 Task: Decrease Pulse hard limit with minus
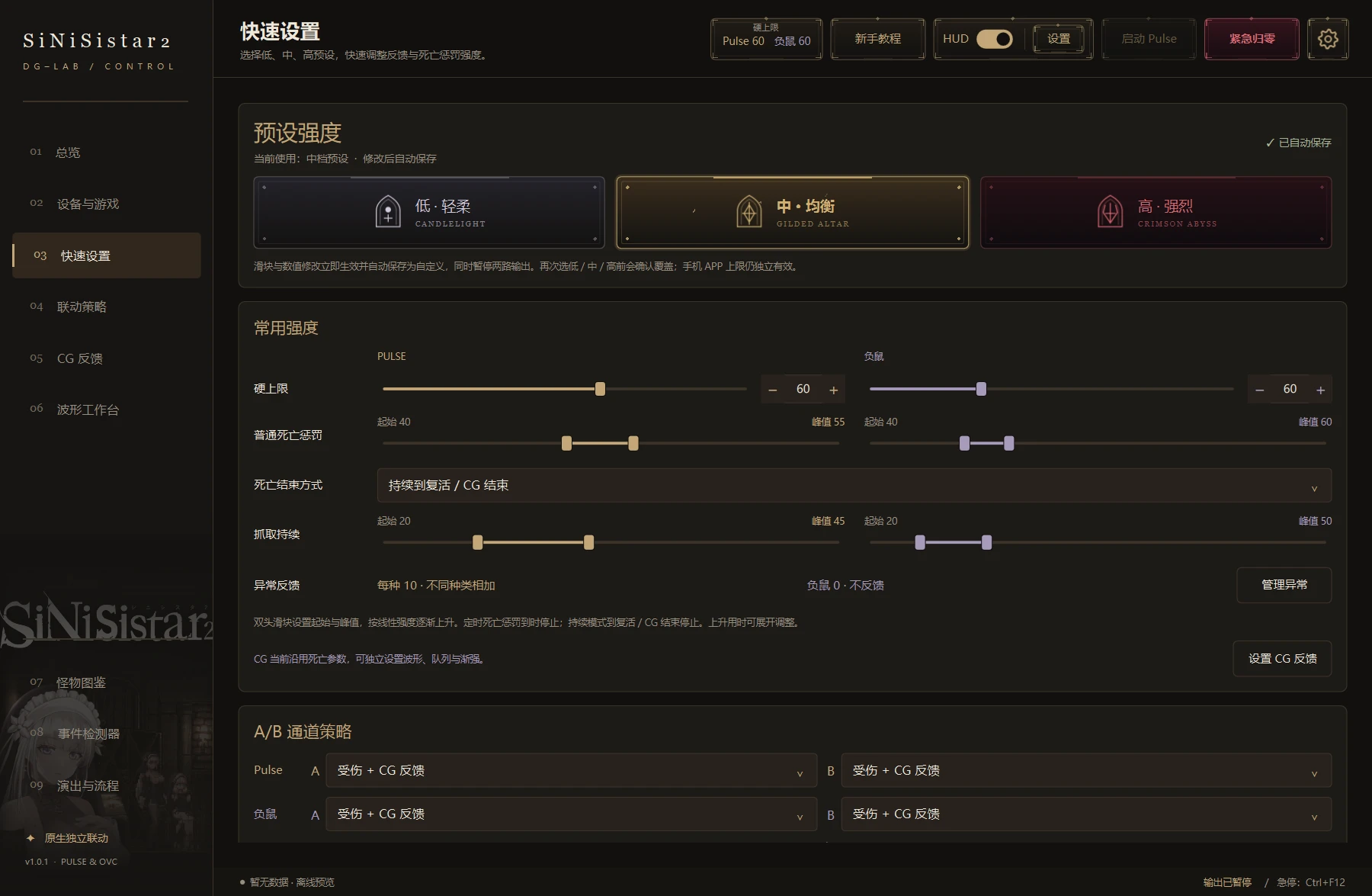point(773,390)
